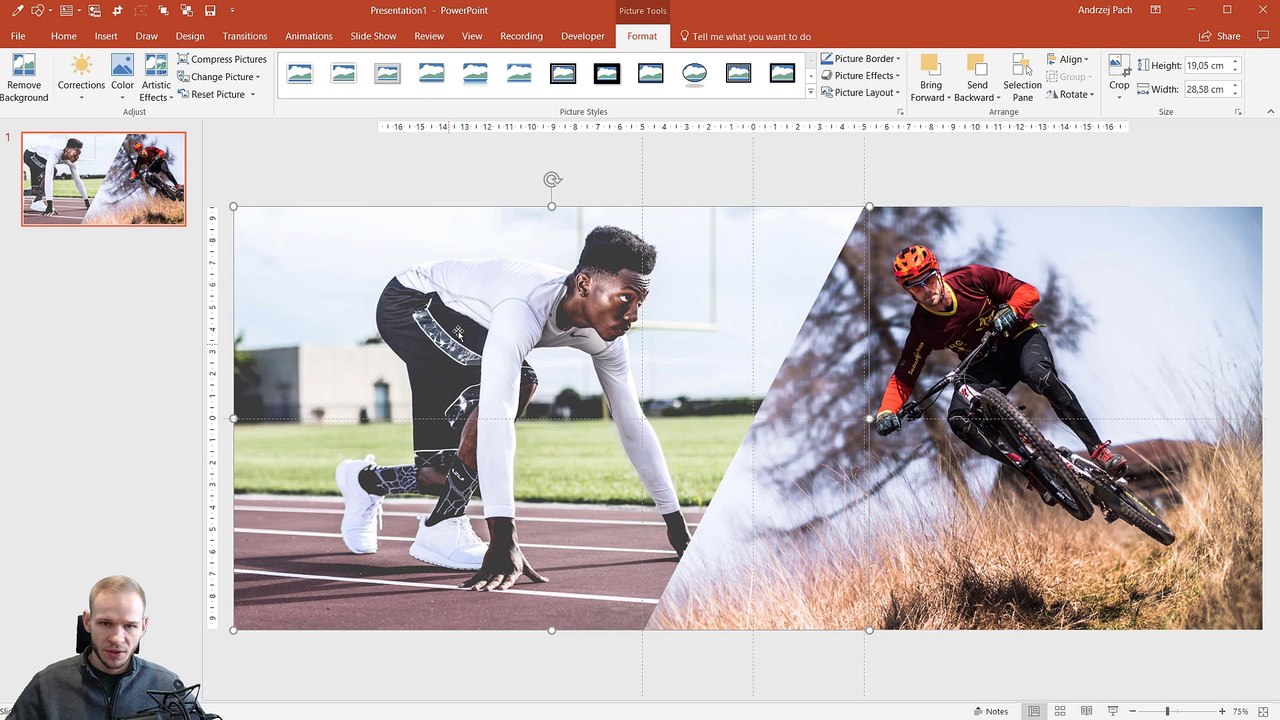This screenshot has width=1280, height=720.
Task: Click the Send Backward icon
Action: click(977, 66)
